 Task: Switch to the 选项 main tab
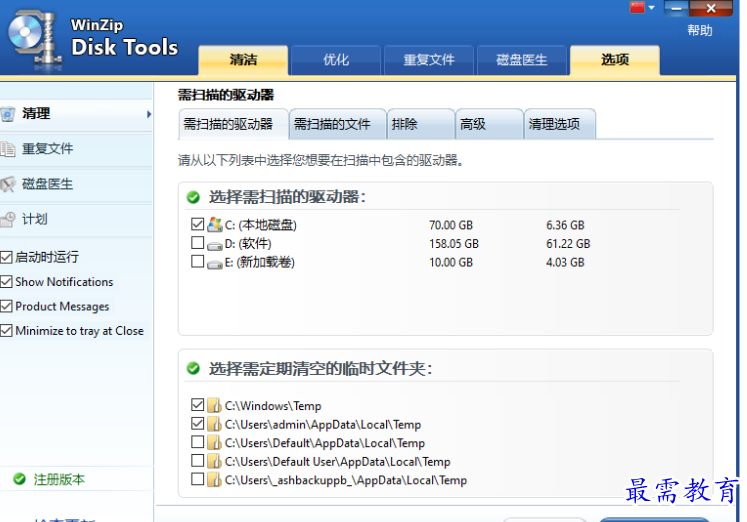(615, 60)
